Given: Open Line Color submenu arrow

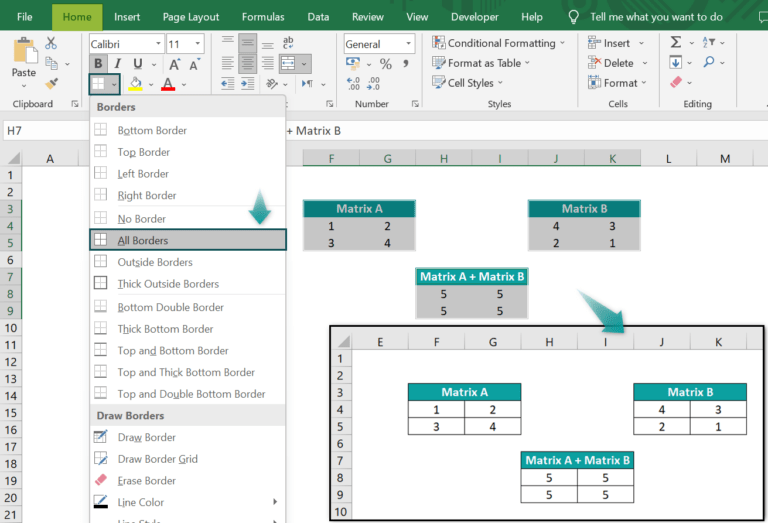Looking at the screenshot, I should (x=275, y=502).
